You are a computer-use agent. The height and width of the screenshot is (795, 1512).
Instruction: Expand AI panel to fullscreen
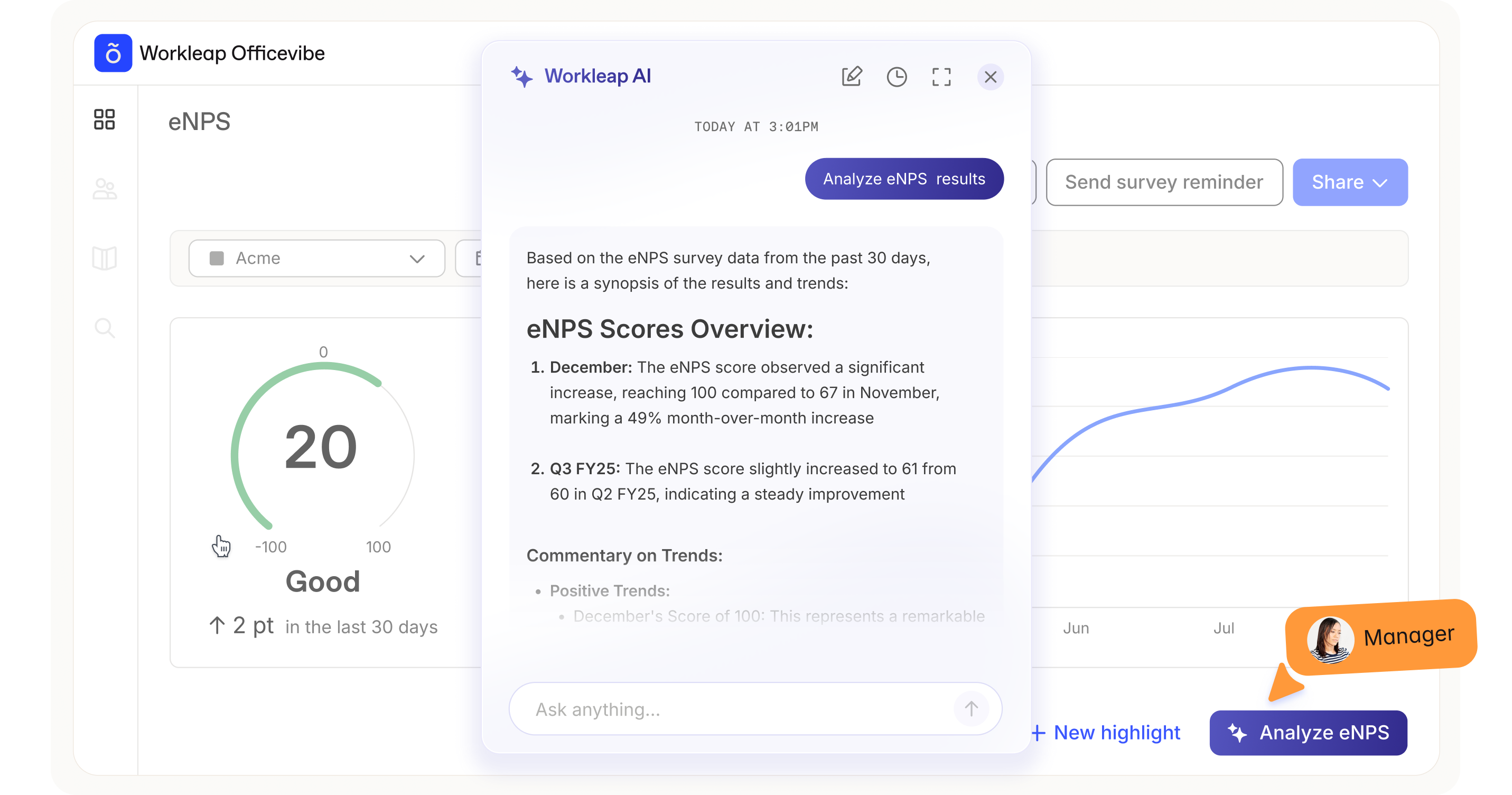(x=941, y=77)
